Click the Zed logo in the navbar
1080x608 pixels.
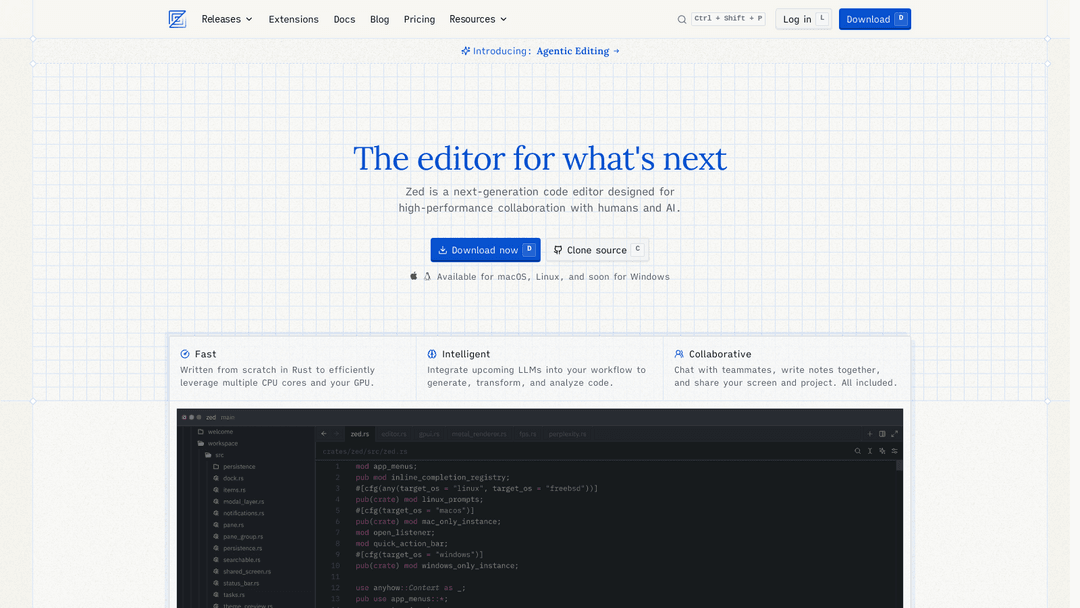(177, 19)
